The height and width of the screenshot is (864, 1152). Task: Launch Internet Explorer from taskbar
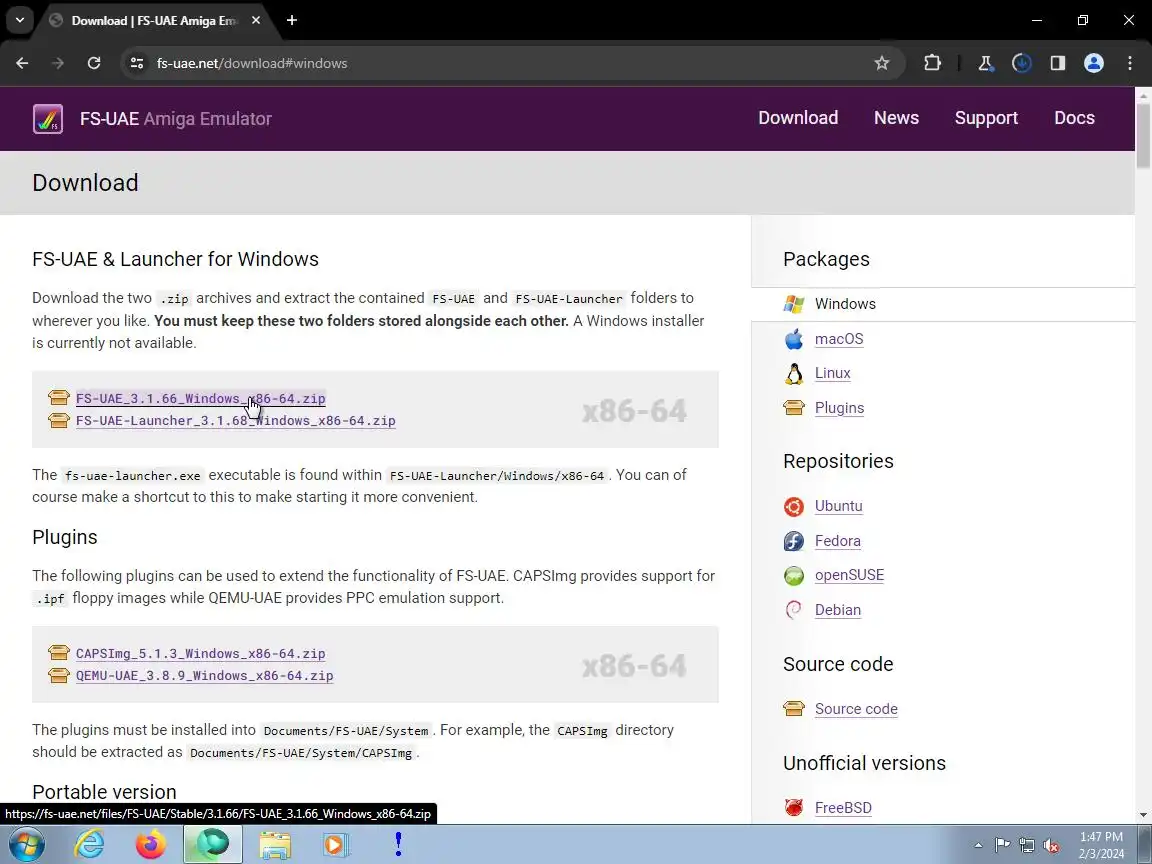click(x=89, y=844)
